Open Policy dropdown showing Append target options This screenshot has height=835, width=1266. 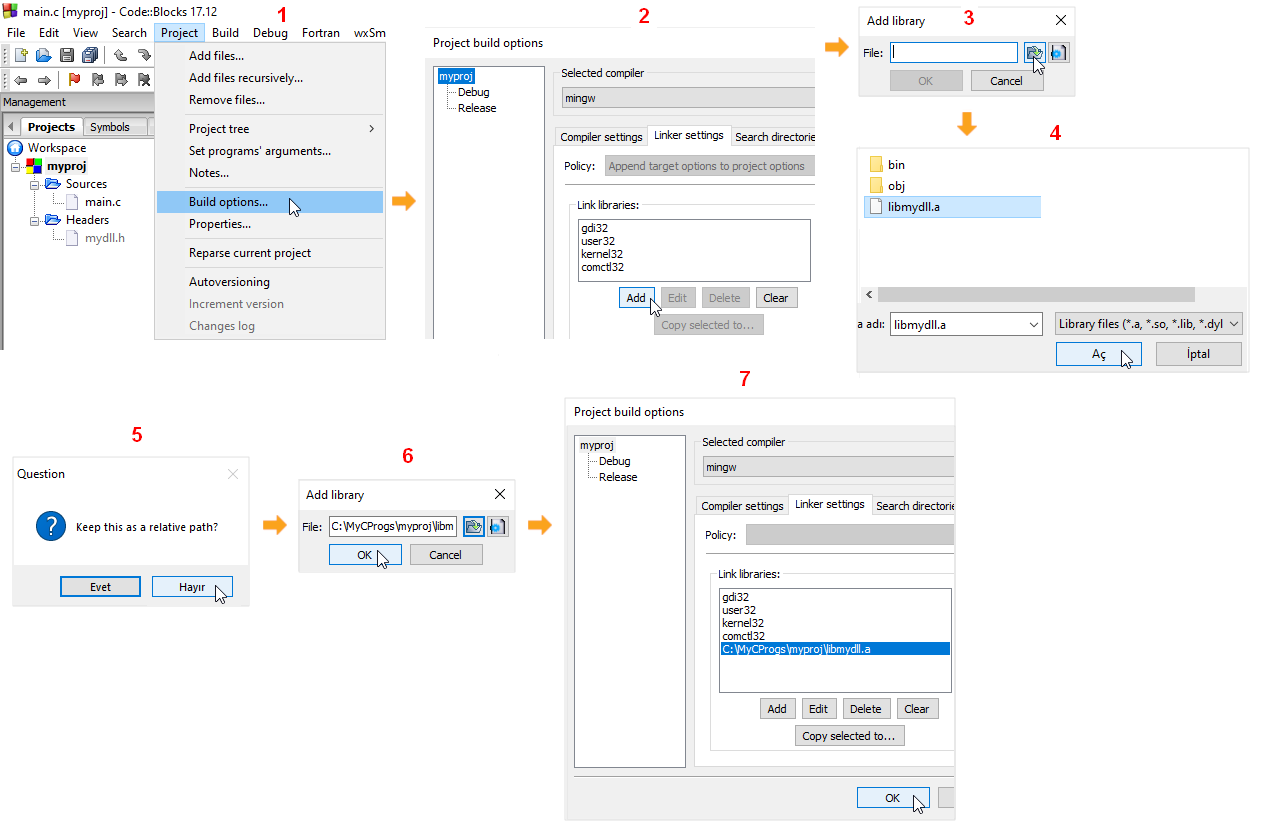click(x=709, y=166)
